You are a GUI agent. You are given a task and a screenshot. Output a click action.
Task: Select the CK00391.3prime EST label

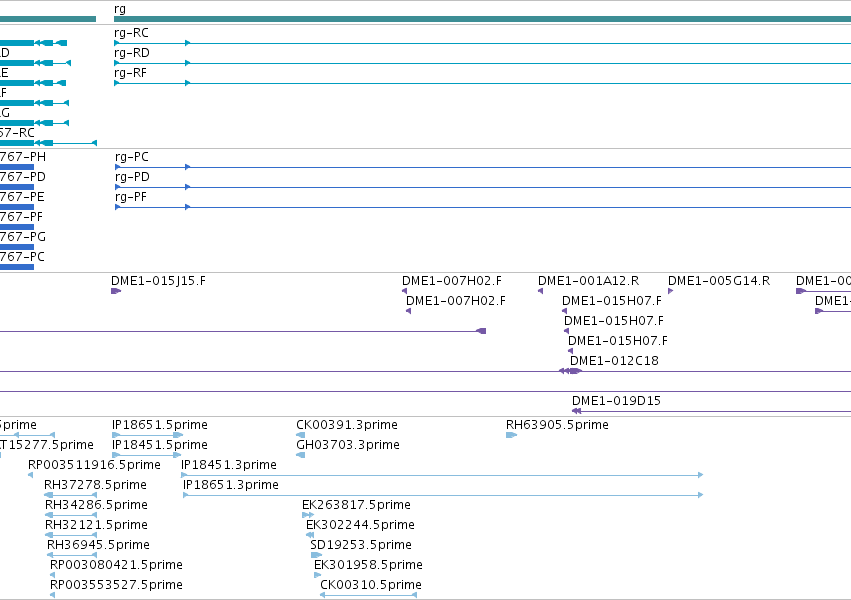click(347, 425)
